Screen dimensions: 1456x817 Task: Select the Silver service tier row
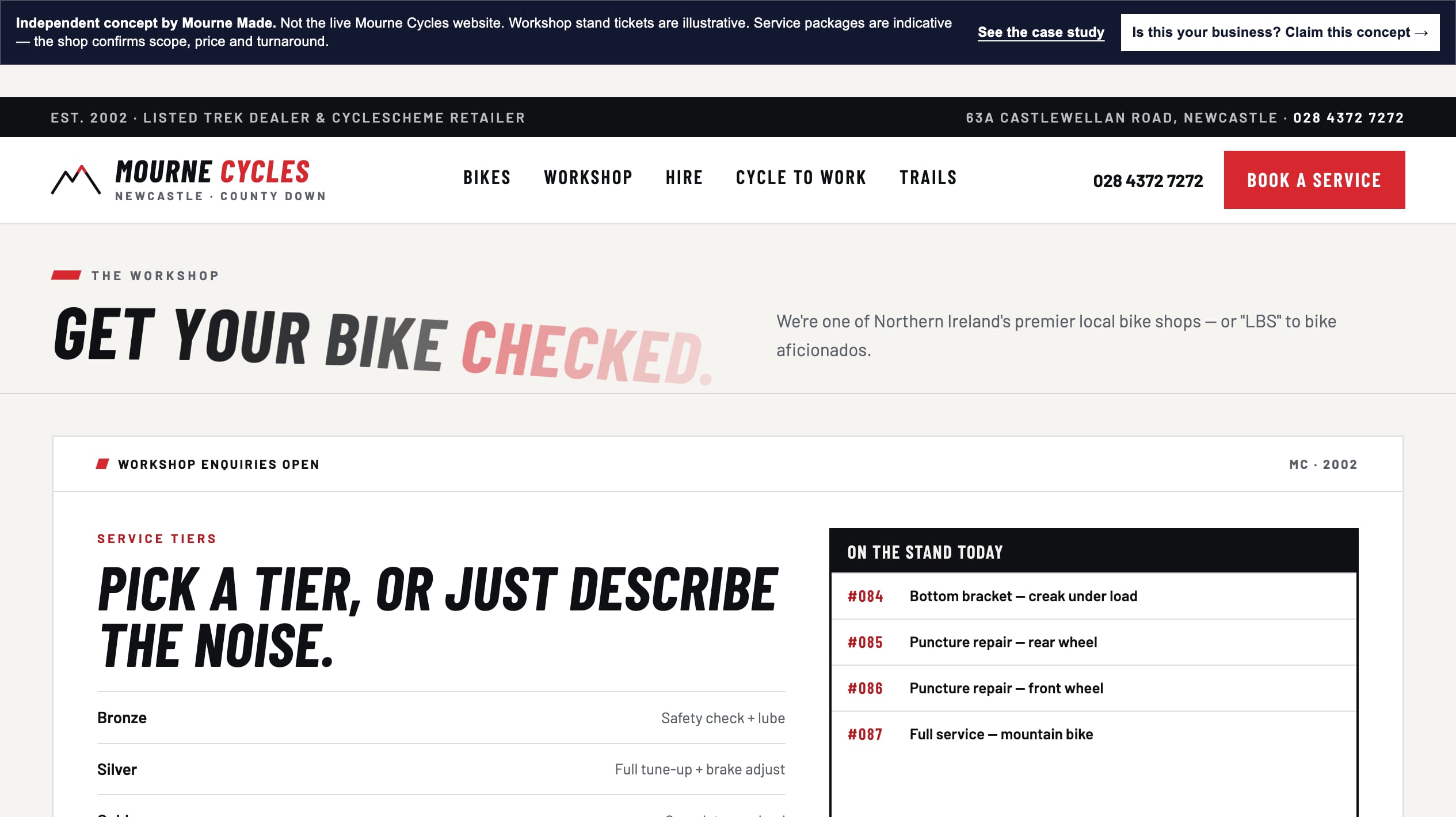point(441,770)
